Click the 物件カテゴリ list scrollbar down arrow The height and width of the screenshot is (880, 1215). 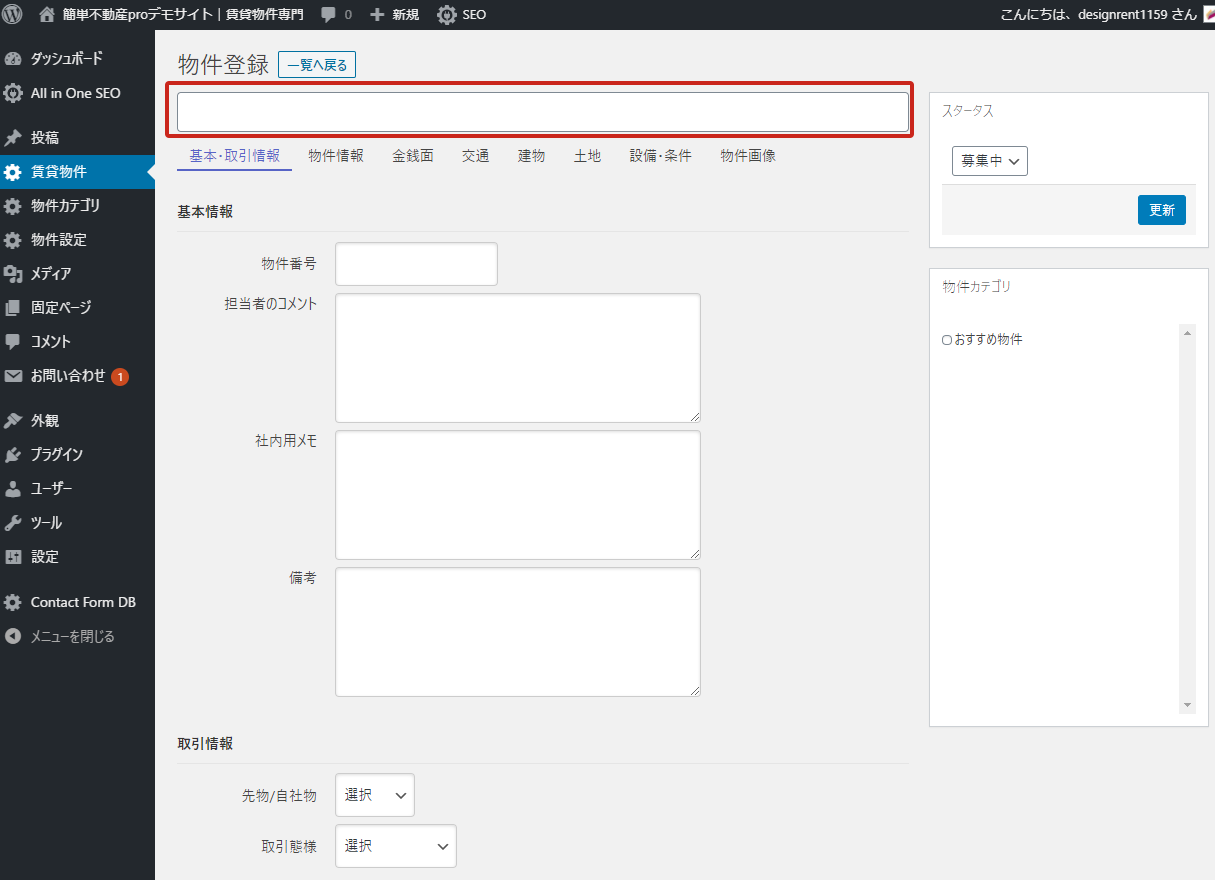(1187, 705)
